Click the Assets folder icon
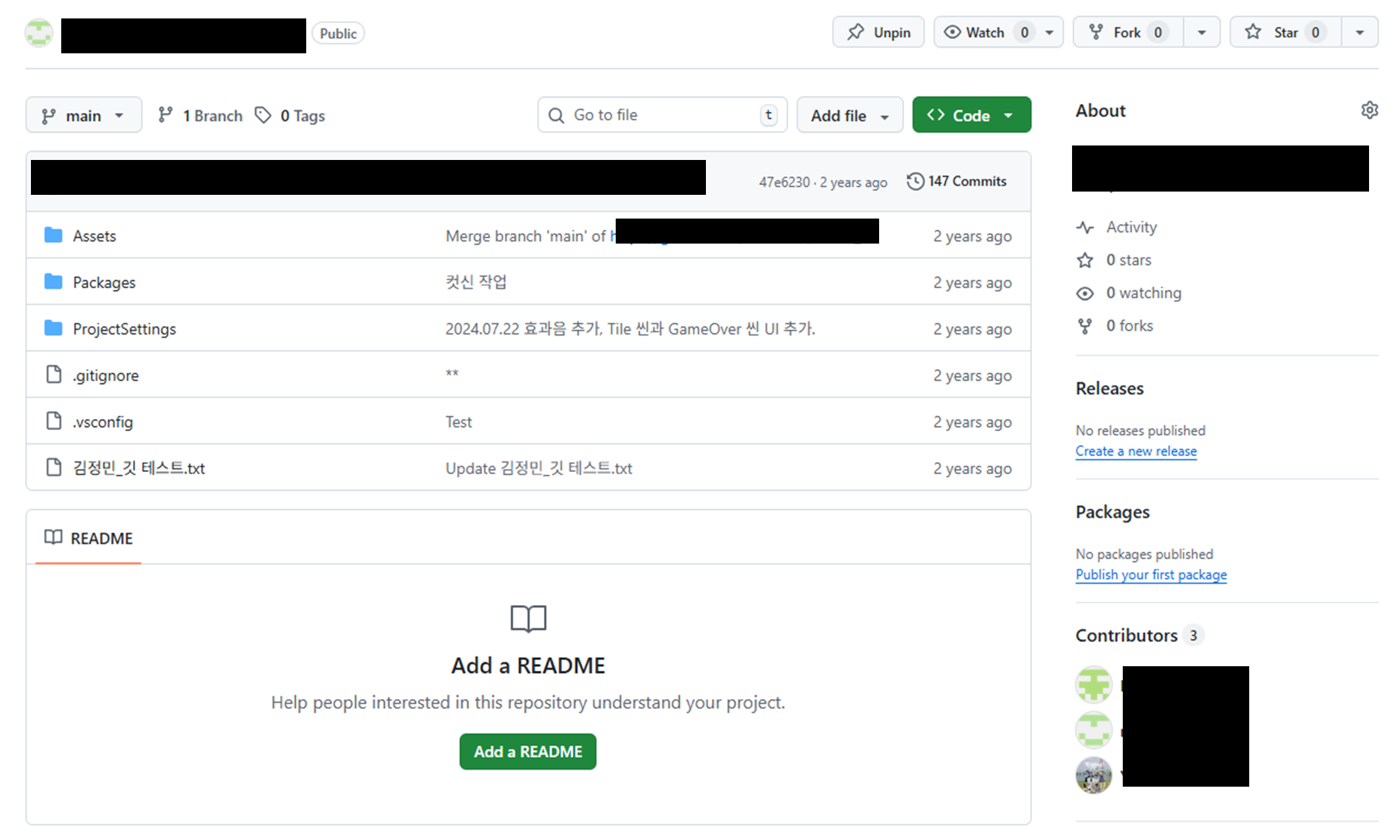This screenshot has height=840, width=1400. 53,235
